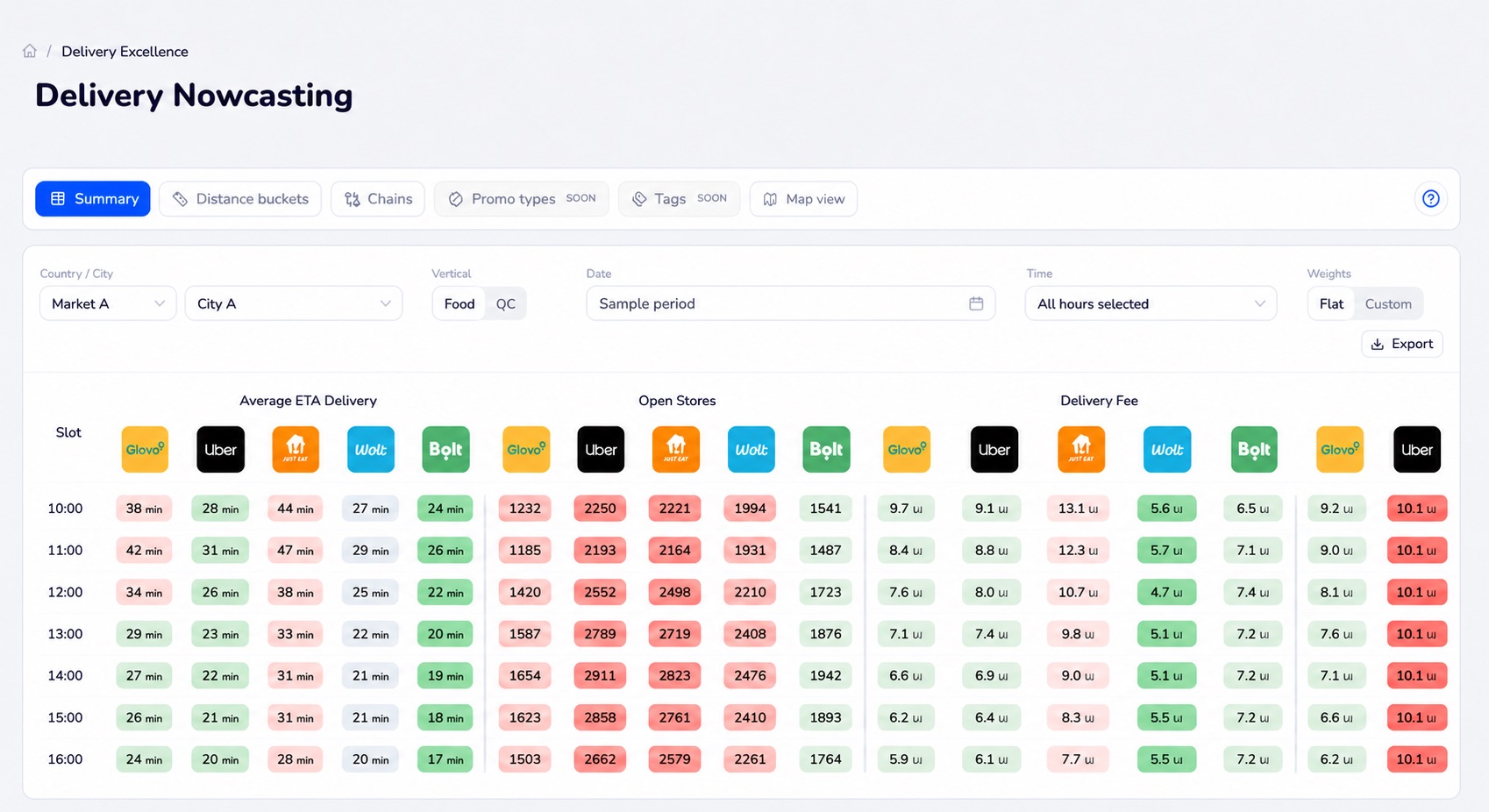
Task: Click Bolt logo under Open Stores
Action: point(826,449)
